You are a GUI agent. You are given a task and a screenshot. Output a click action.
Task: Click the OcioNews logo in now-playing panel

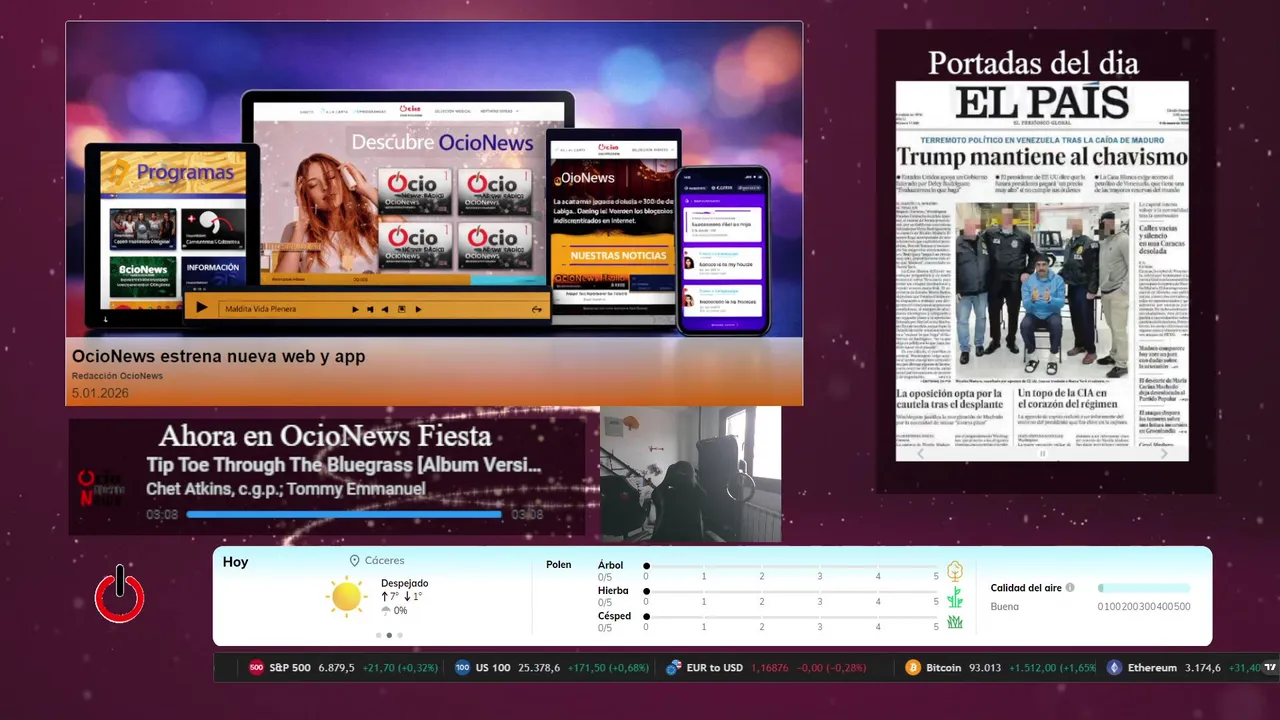(101, 488)
